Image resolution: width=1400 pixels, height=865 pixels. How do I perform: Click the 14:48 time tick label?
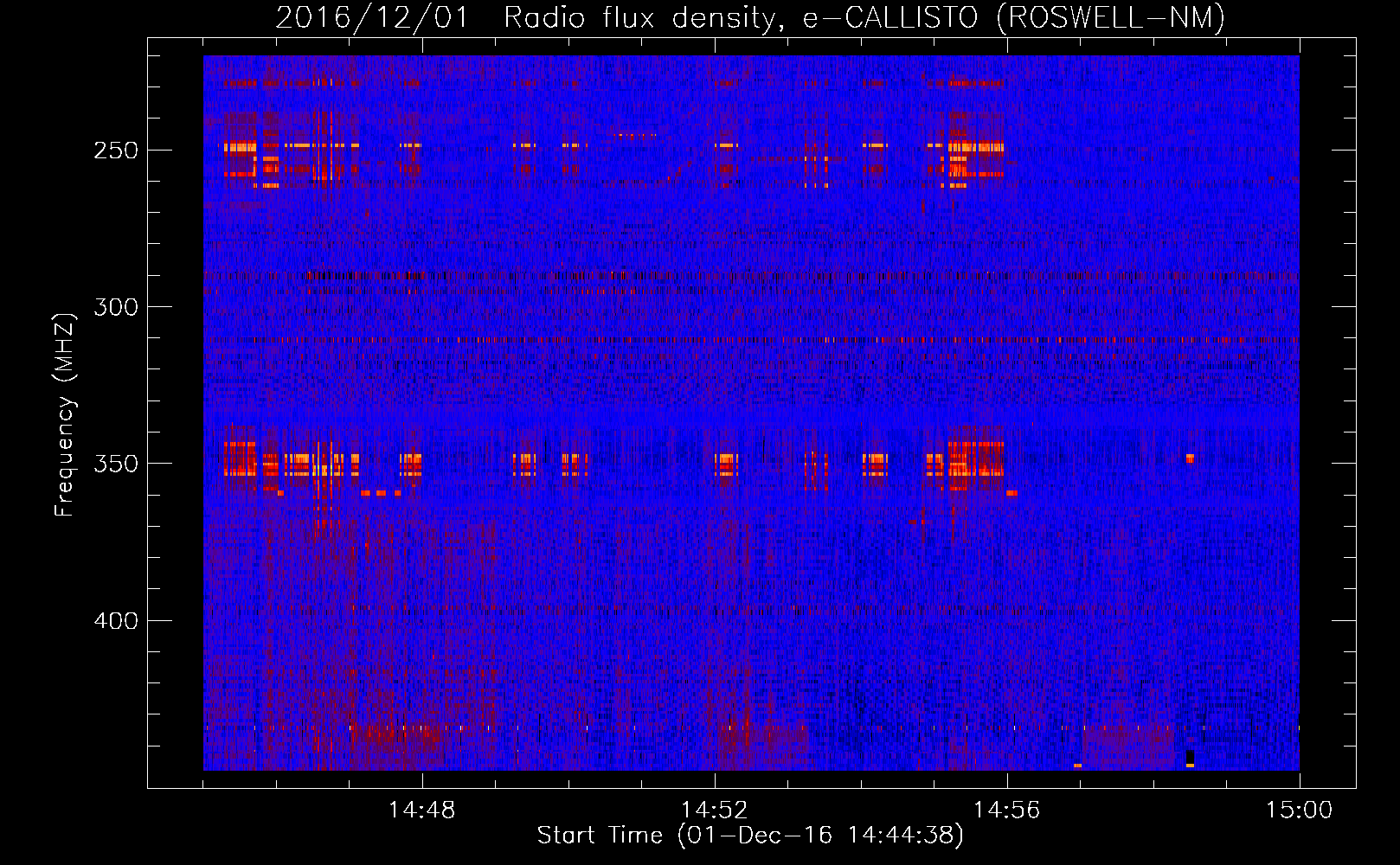click(421, 811)
